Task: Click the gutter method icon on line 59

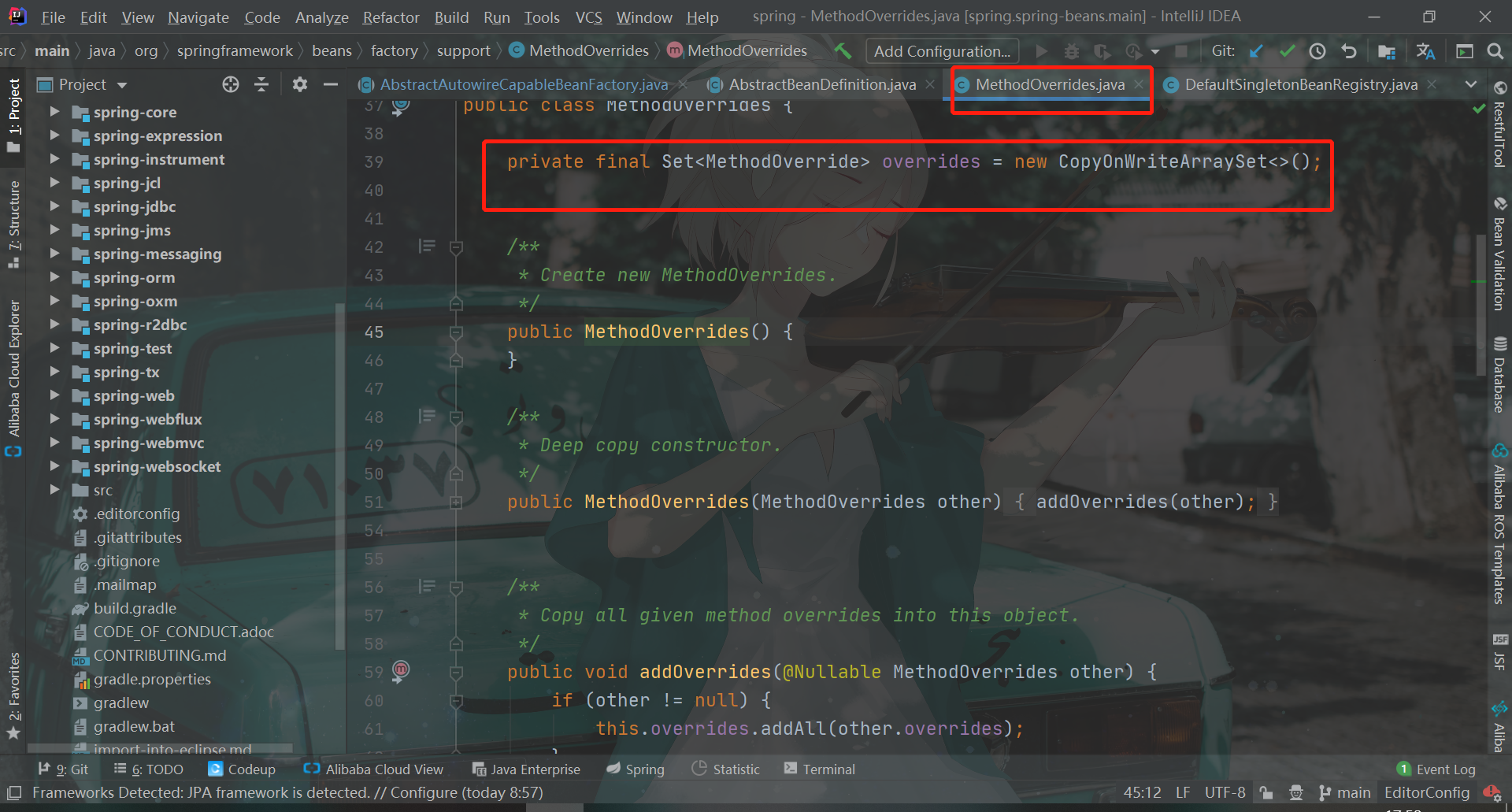Action: 401,671
